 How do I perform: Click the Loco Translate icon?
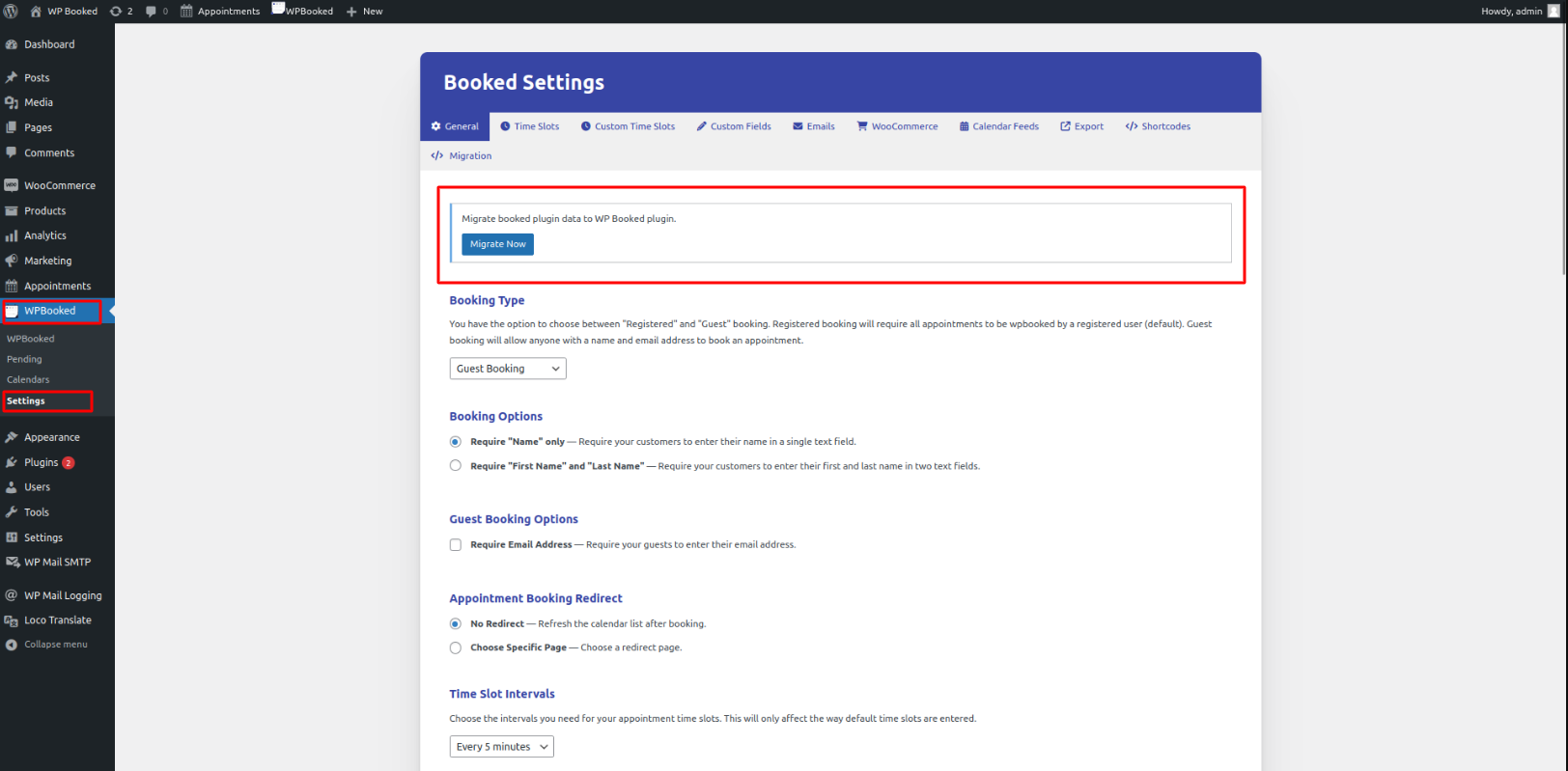point(12,620)
